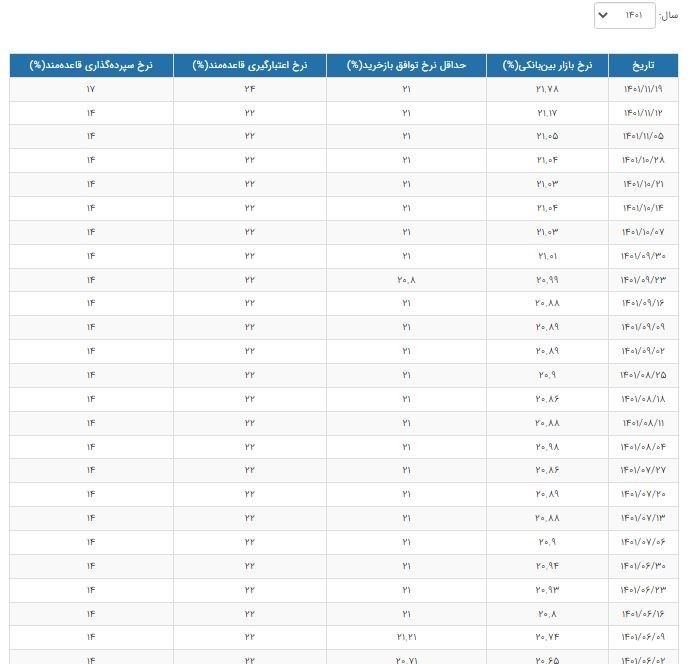Select the date cell 1401/11/12
This screenshot has width=695, height=664.
(643, 113)
